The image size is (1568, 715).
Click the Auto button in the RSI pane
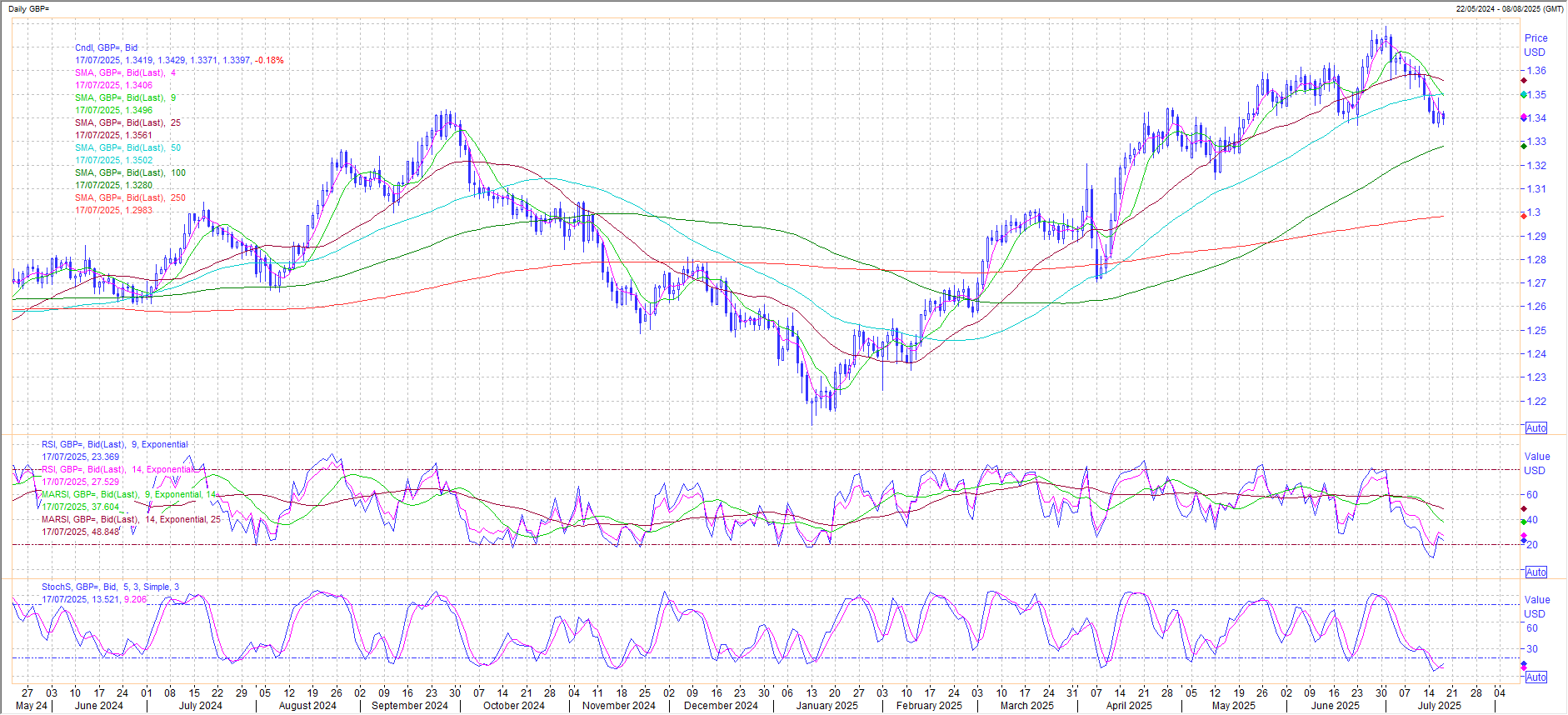coord(1536,572)
